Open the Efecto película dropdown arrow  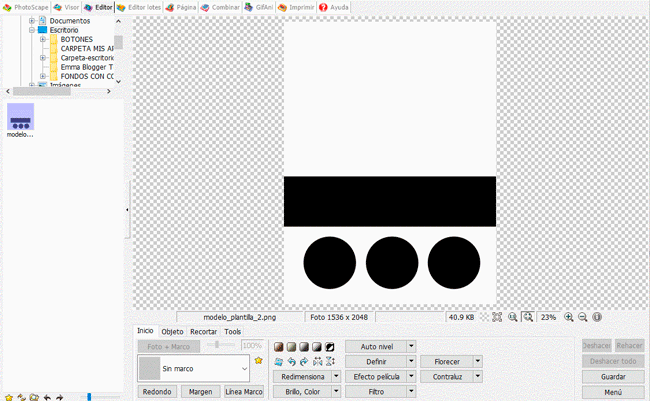tap(411, 377)
